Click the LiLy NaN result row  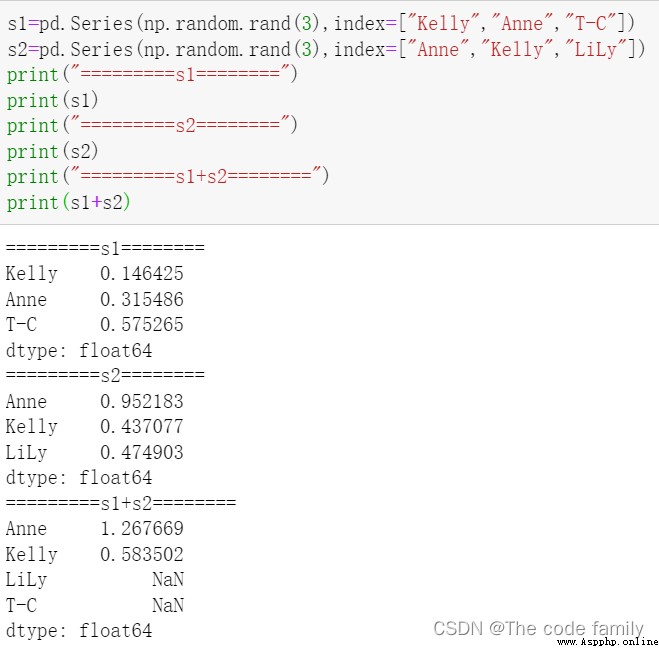click(94, 579)
